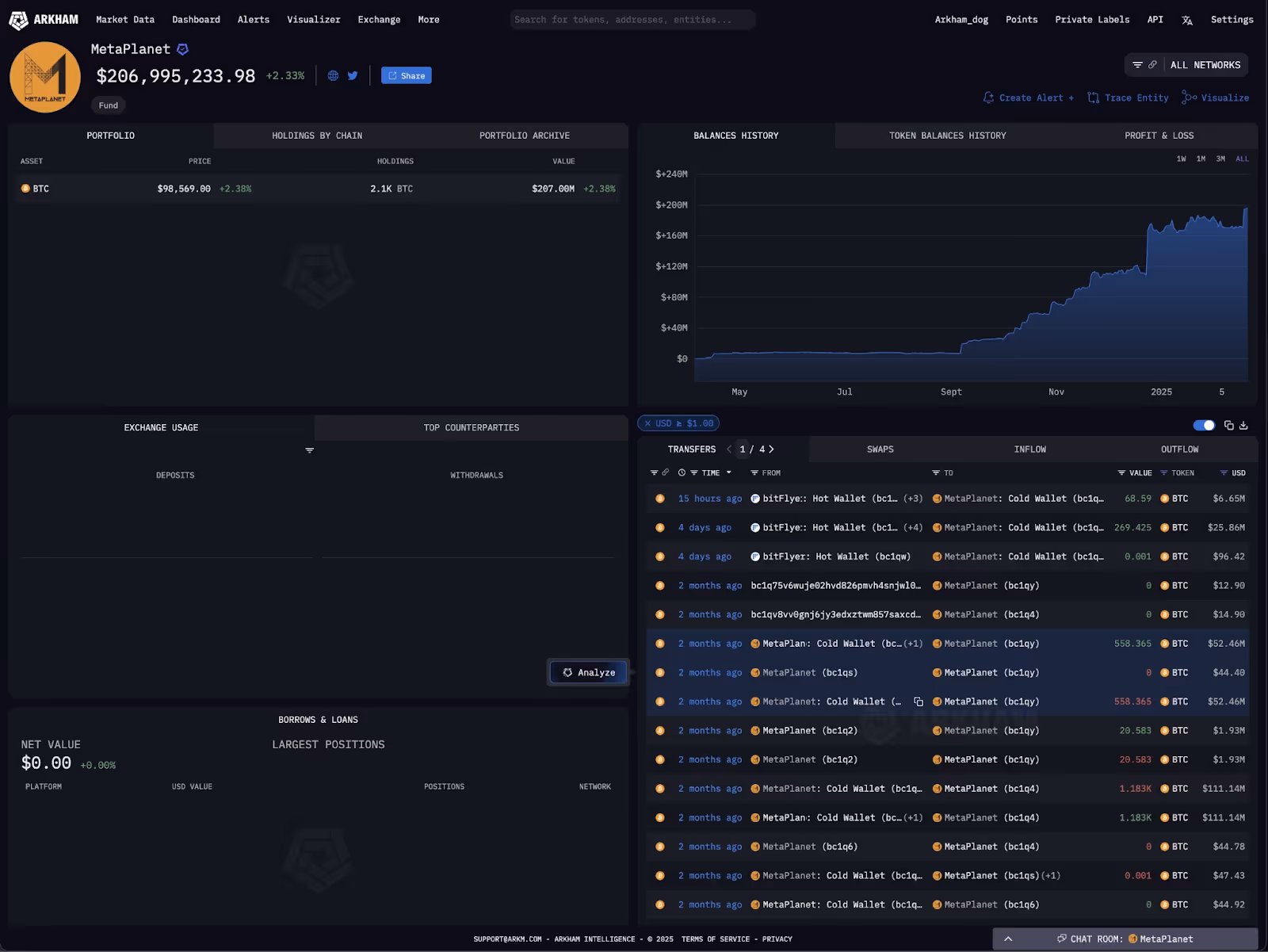The height and width of the screenshot is (952, 1268).
Task: Click the '15 hours ago' transfer time
Action: point(710,499)
